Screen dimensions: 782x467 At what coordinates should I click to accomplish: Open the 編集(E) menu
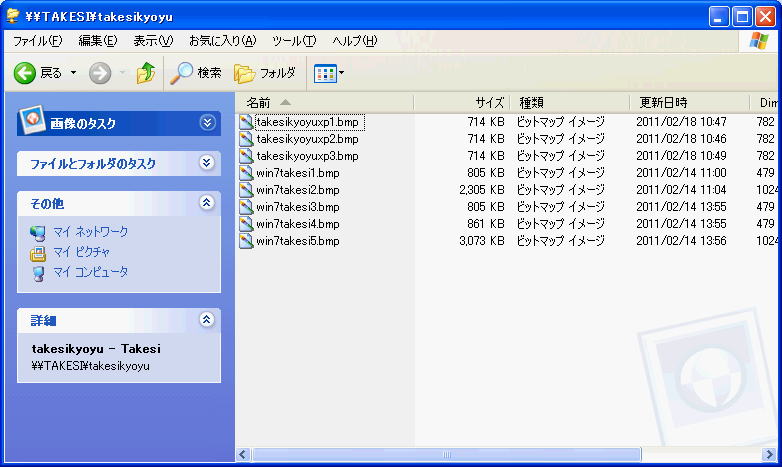[x=98, y=41]
